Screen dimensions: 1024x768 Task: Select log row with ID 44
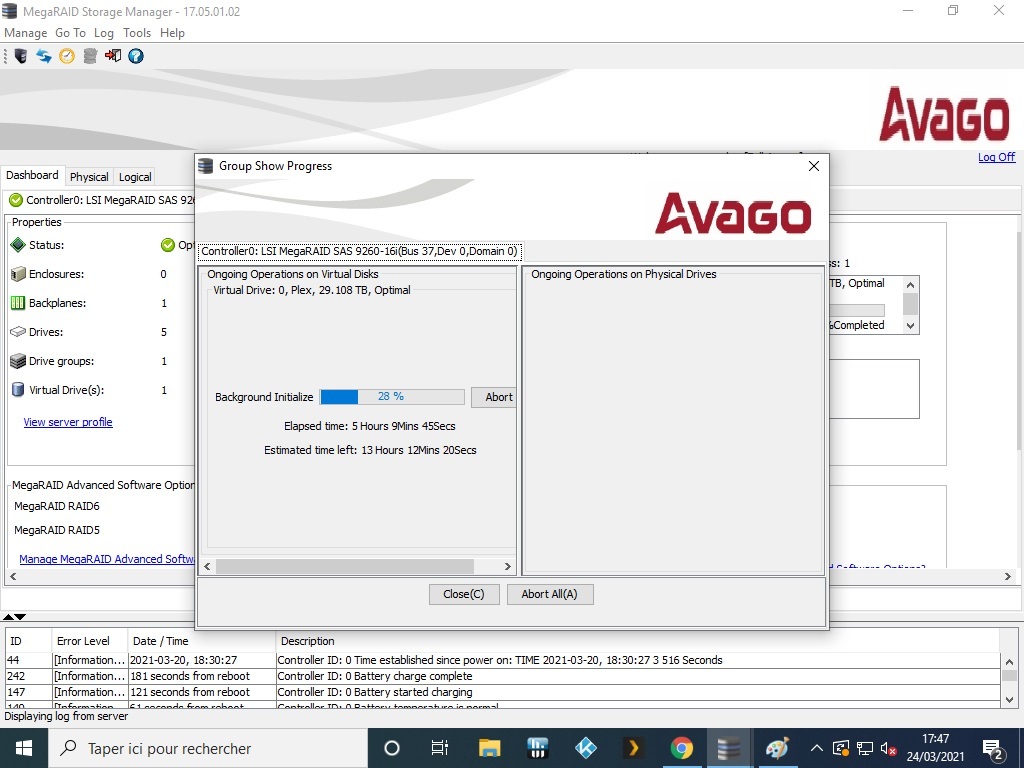point(503,660)
